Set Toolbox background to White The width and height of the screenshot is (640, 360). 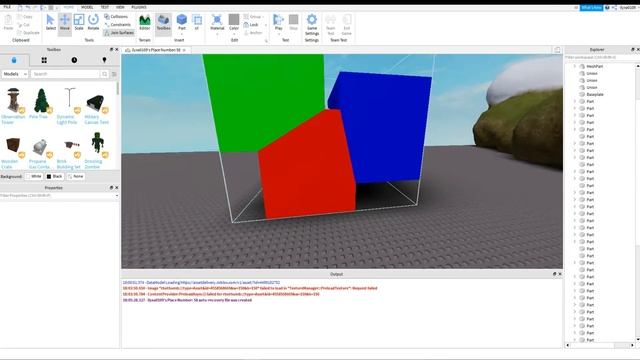[x=33, y=176]
